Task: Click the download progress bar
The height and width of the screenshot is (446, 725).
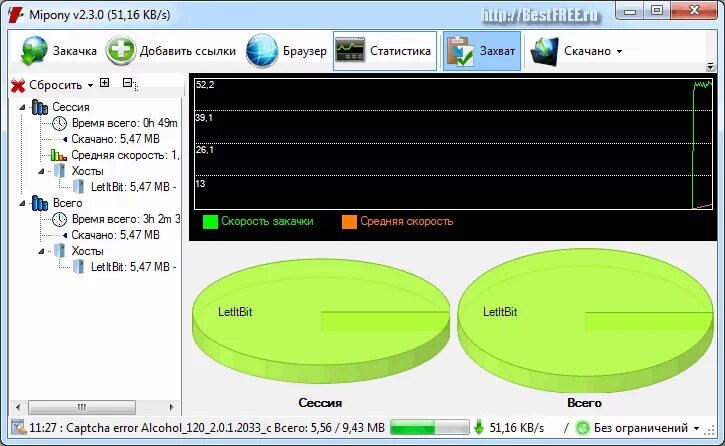Action: click(x=430, y=428)
